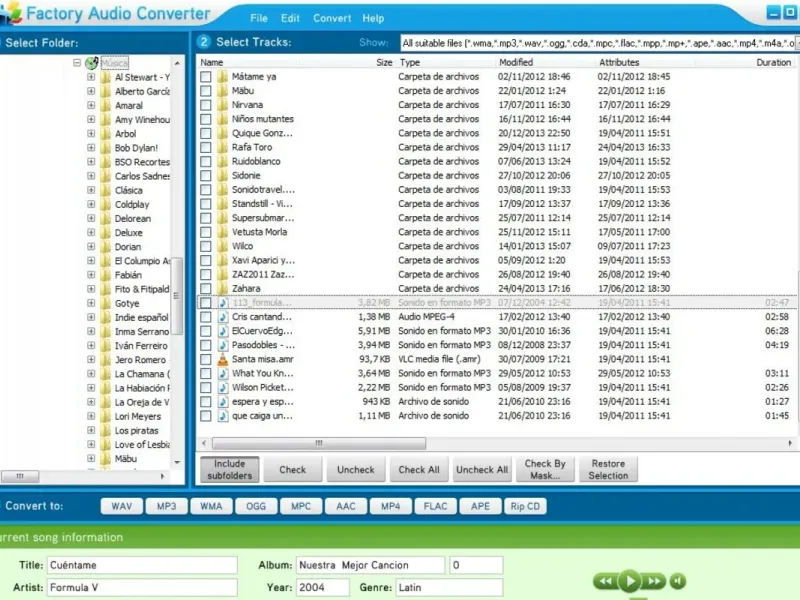800x600 pixels.
Task: Click the rewind playback button
Action: (605, 581)
